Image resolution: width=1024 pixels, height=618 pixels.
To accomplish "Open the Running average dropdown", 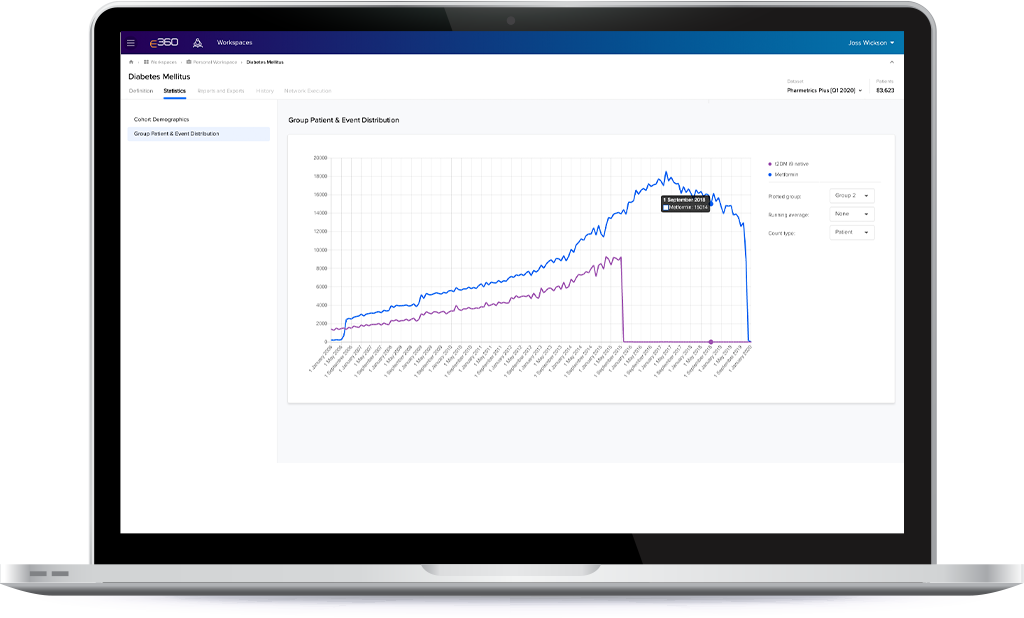I will pos(852,214).
